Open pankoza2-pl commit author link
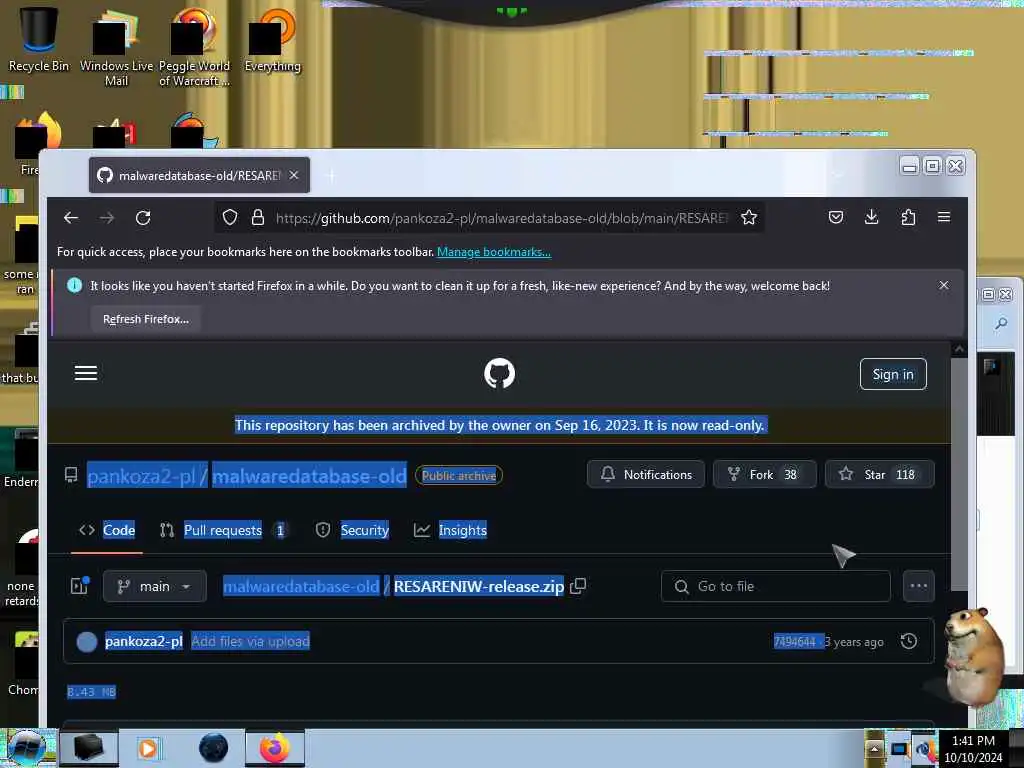The image size is (1024, 768). 144,641
